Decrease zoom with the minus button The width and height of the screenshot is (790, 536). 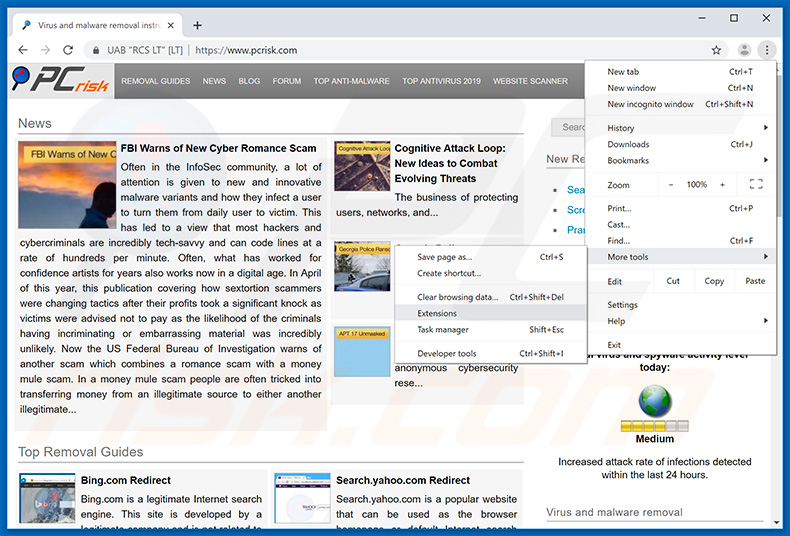671,184
